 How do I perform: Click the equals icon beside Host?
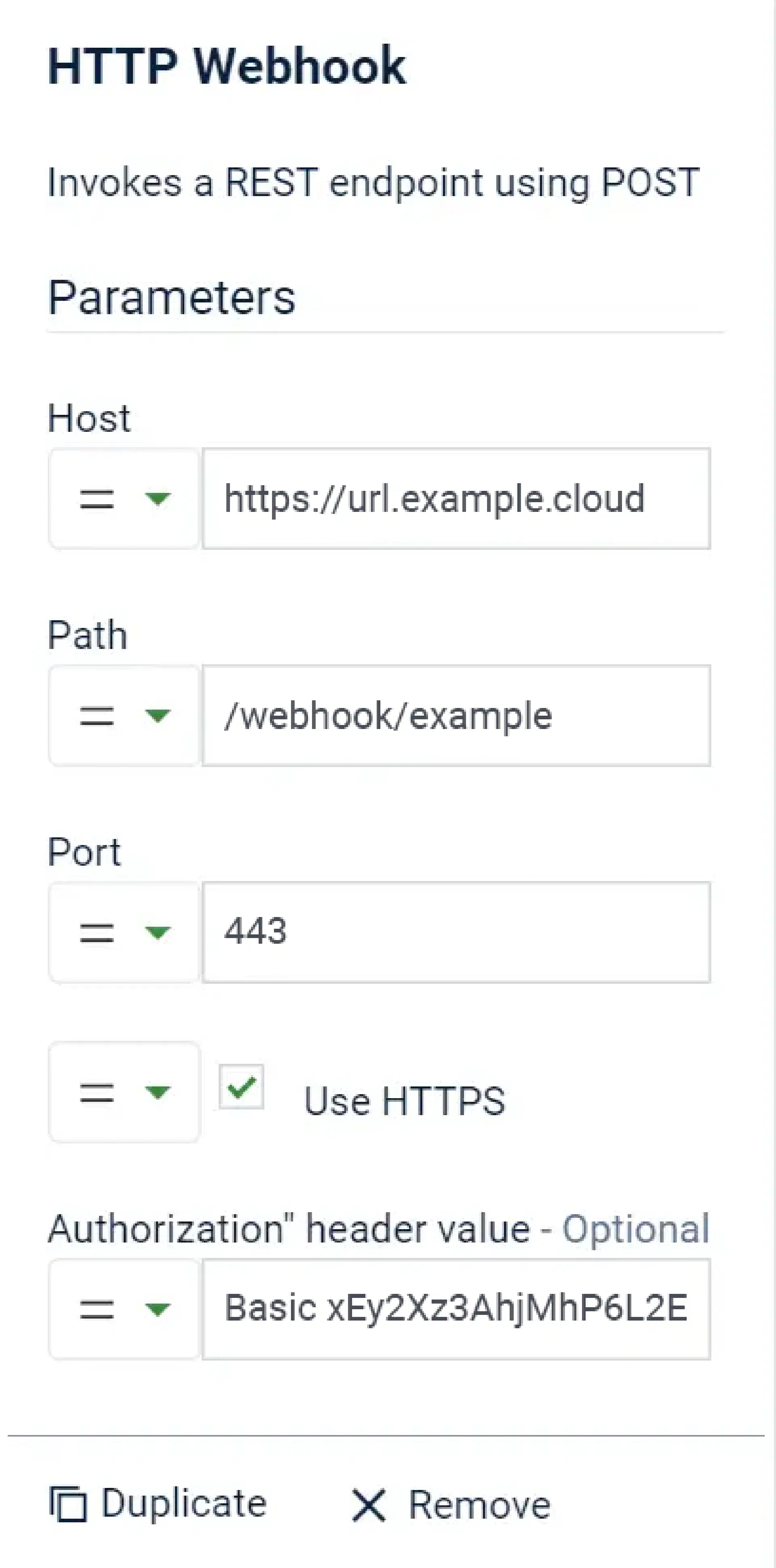(x=97, y=500)
